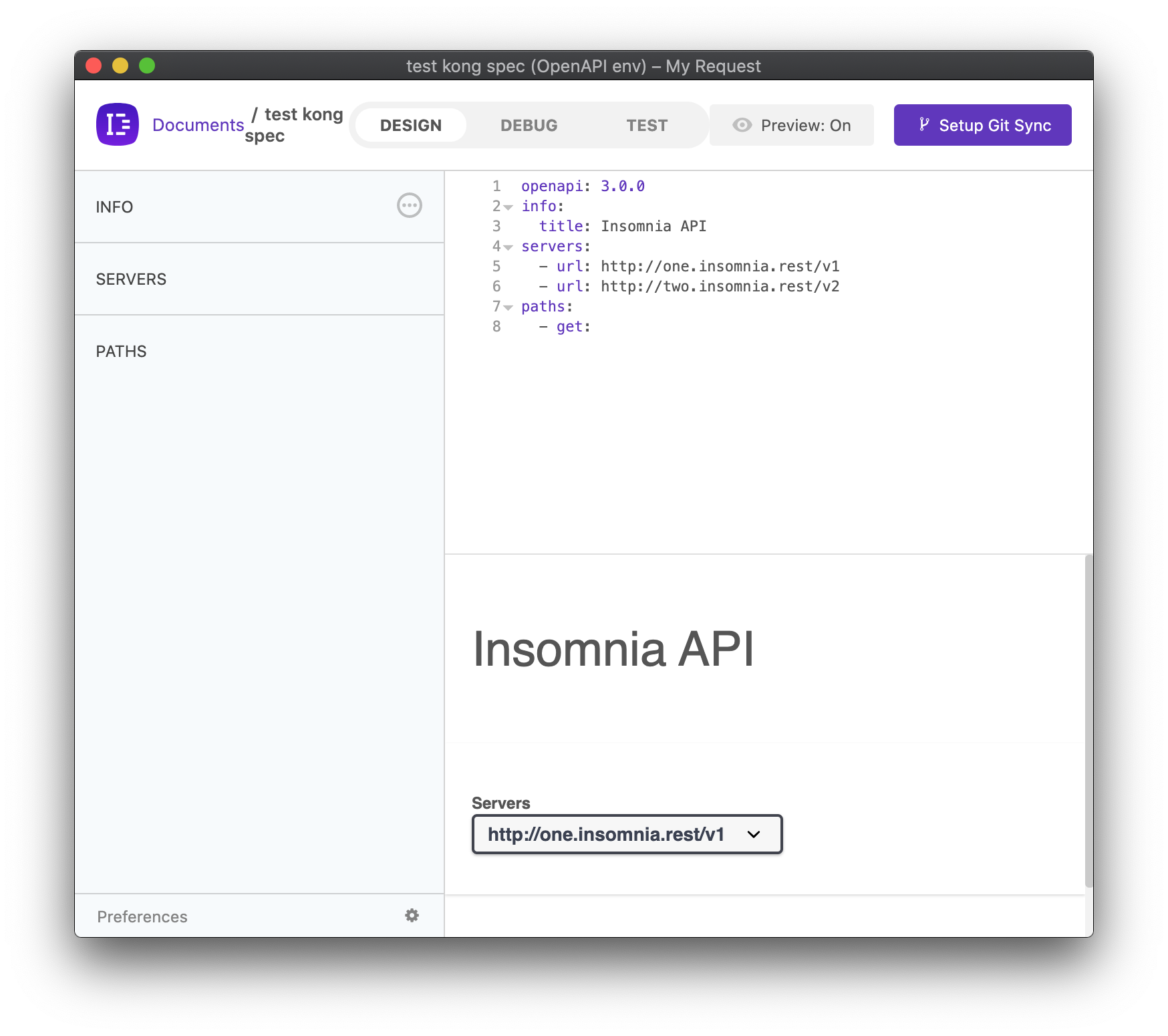Image resolution: width=1168 pixels, height=1036 pixels.
Task: Click the preview pane vertical scrollbar
Action: pyautogui.click(x=1088, y=721)
